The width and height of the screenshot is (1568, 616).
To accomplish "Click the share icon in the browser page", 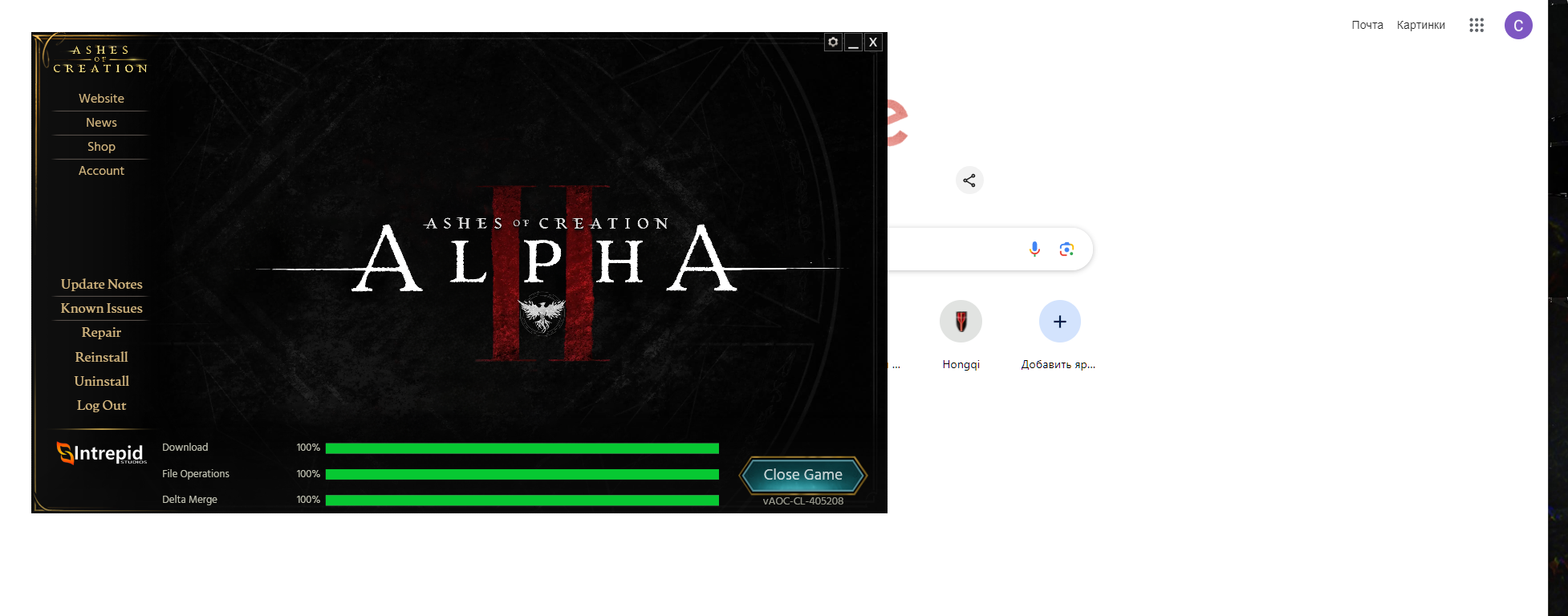I will 969,180.
